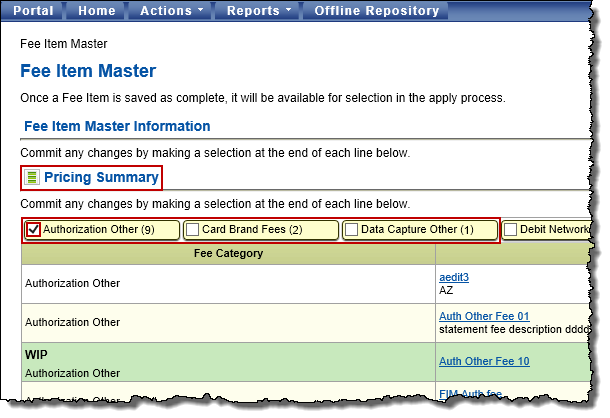Enable the Data Capture Other (1) checkbox
Screen dimensions: 610x418
coord(352,230)
